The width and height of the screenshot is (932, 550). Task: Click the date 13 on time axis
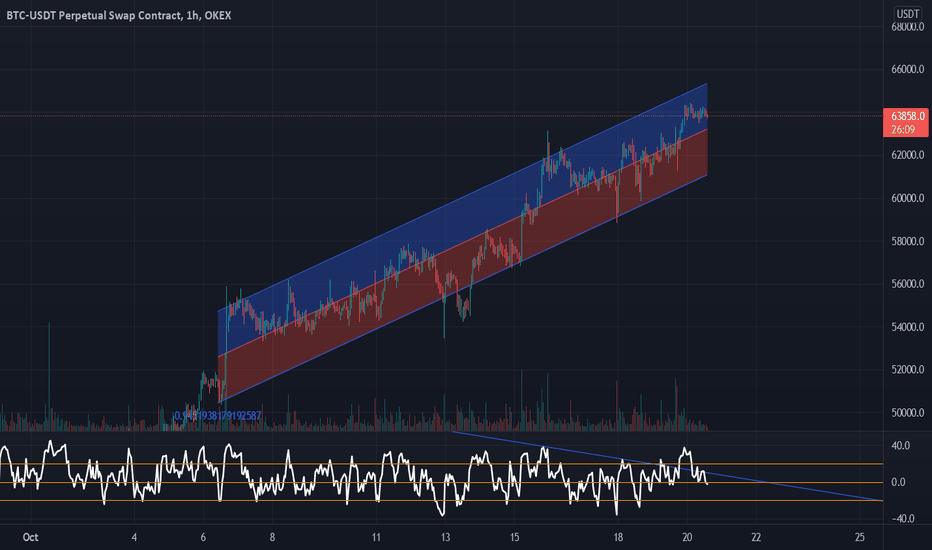tap(445, 538)
